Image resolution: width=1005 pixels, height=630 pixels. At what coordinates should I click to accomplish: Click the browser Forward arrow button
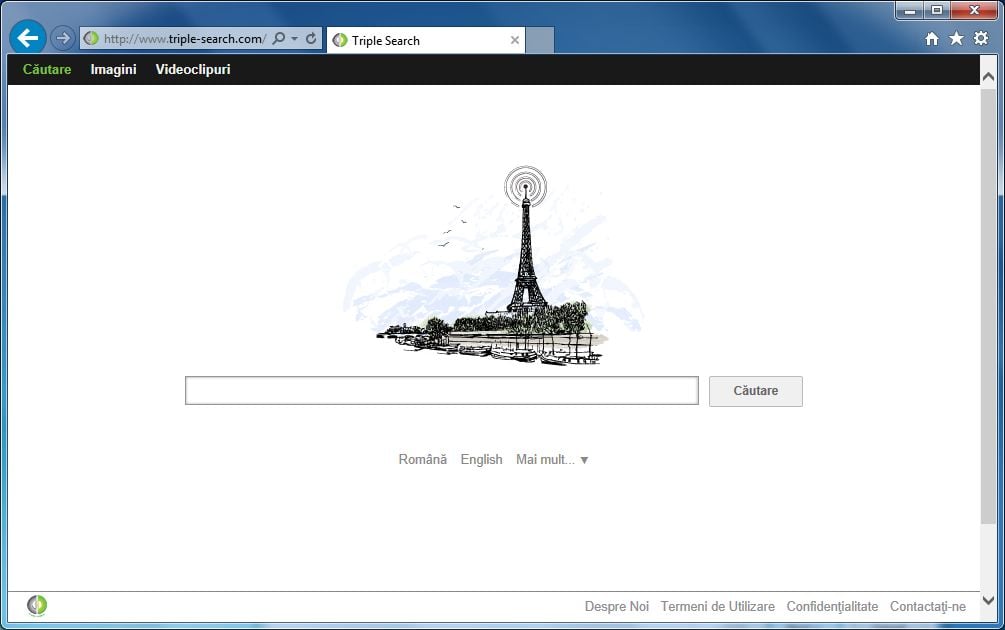62,38
